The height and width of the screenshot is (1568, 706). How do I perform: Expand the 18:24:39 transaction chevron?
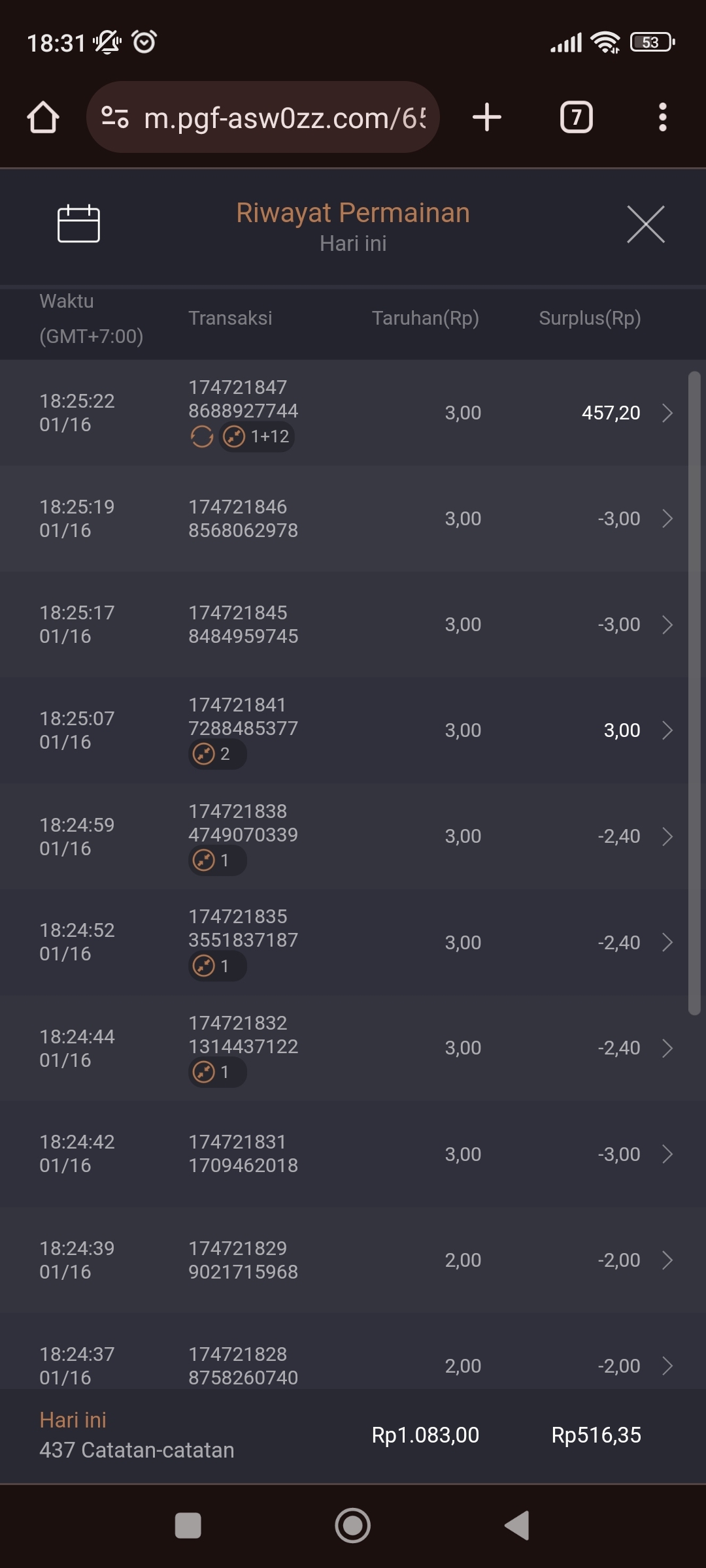(667, 1260)
